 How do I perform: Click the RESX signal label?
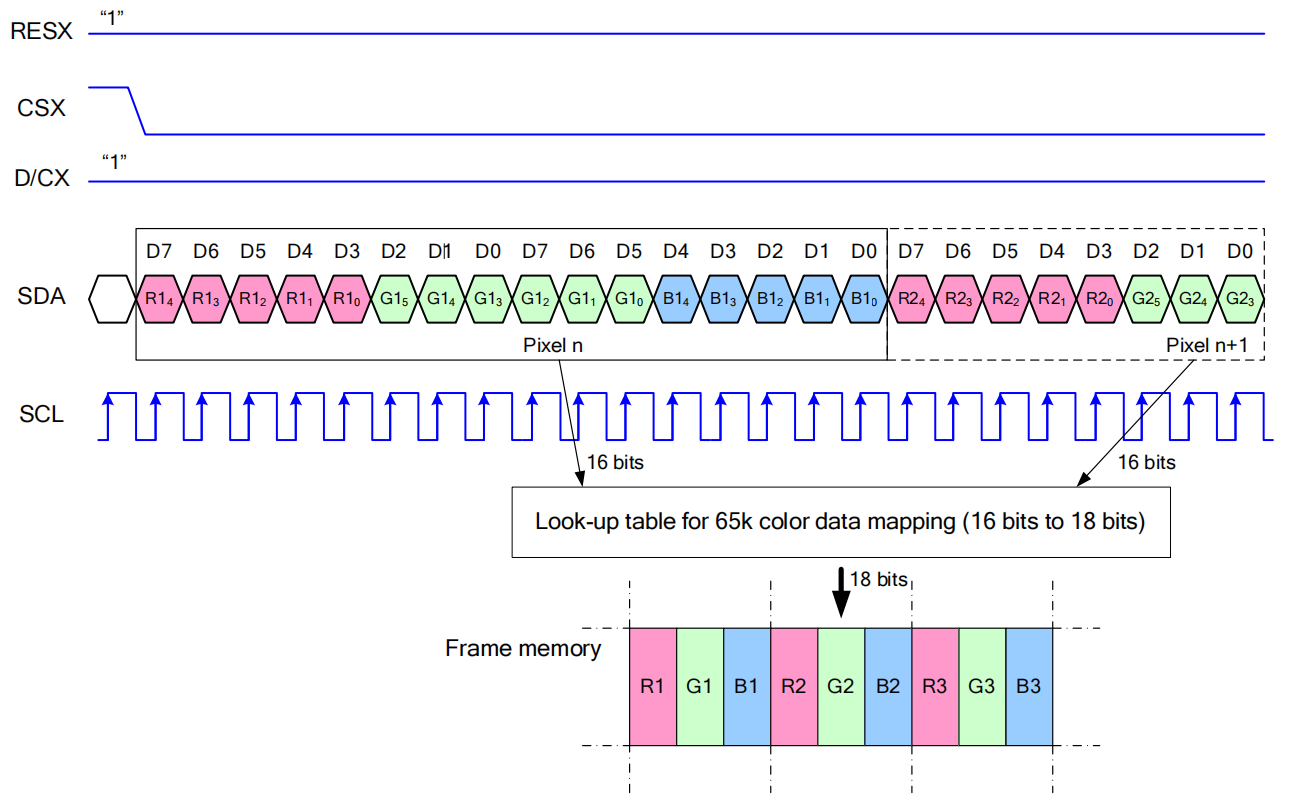[x=41, y=31]
